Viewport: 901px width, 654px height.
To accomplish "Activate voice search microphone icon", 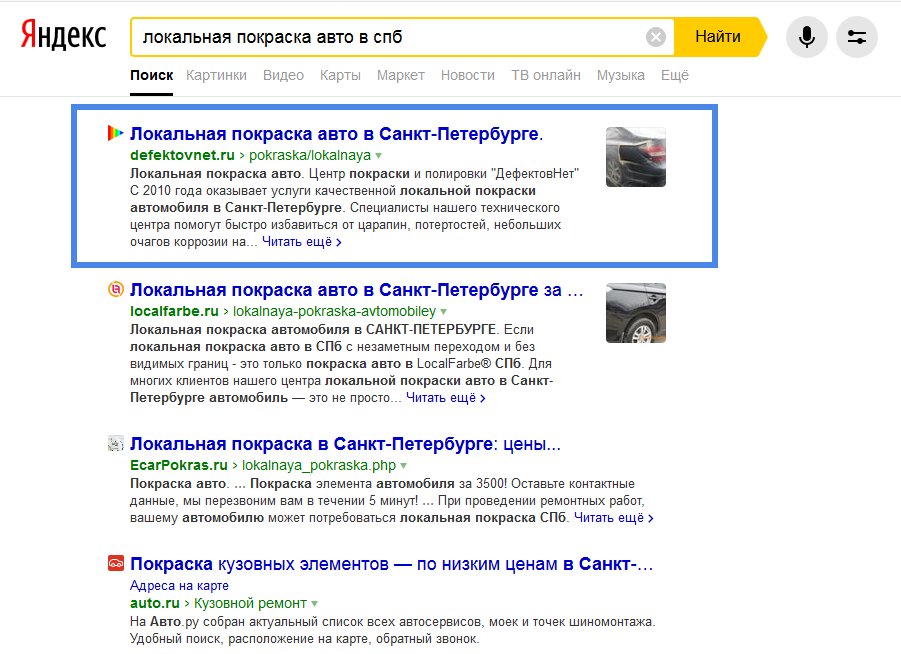I will [x=807, y=37].
